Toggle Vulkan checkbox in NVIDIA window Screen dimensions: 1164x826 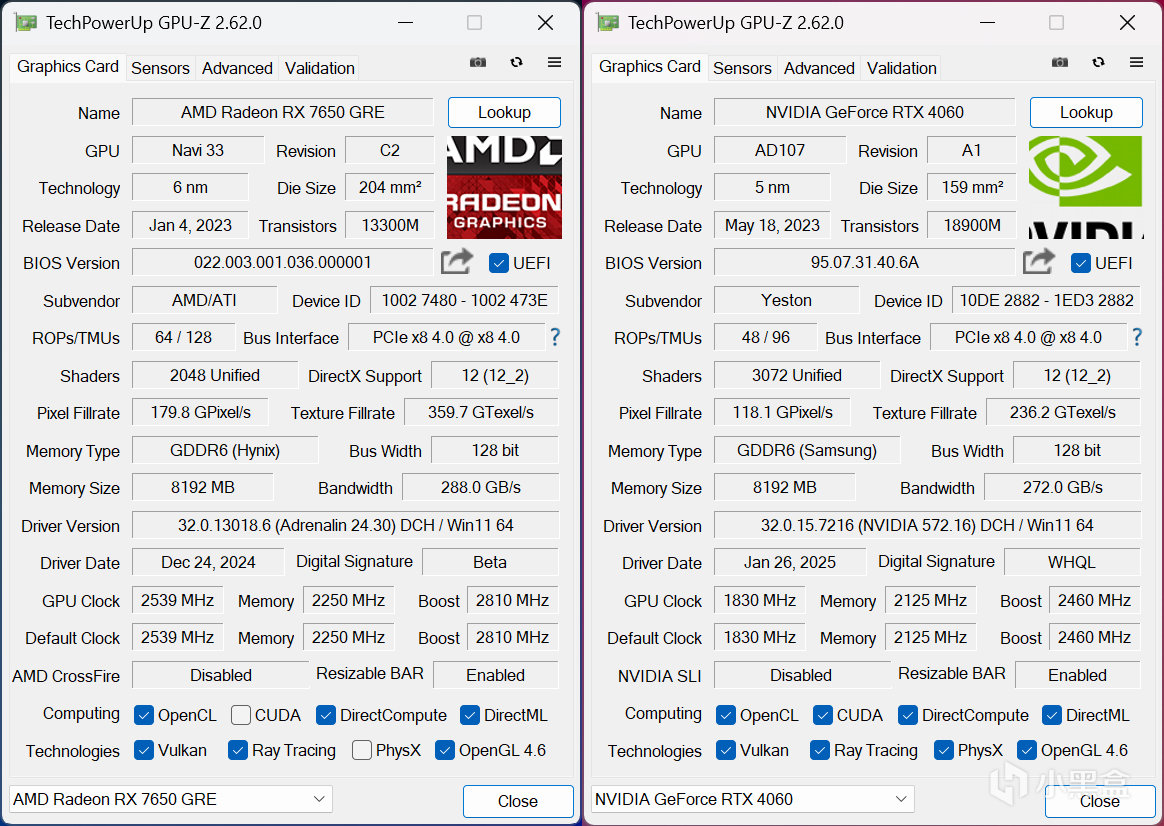[x=725, y=750]
